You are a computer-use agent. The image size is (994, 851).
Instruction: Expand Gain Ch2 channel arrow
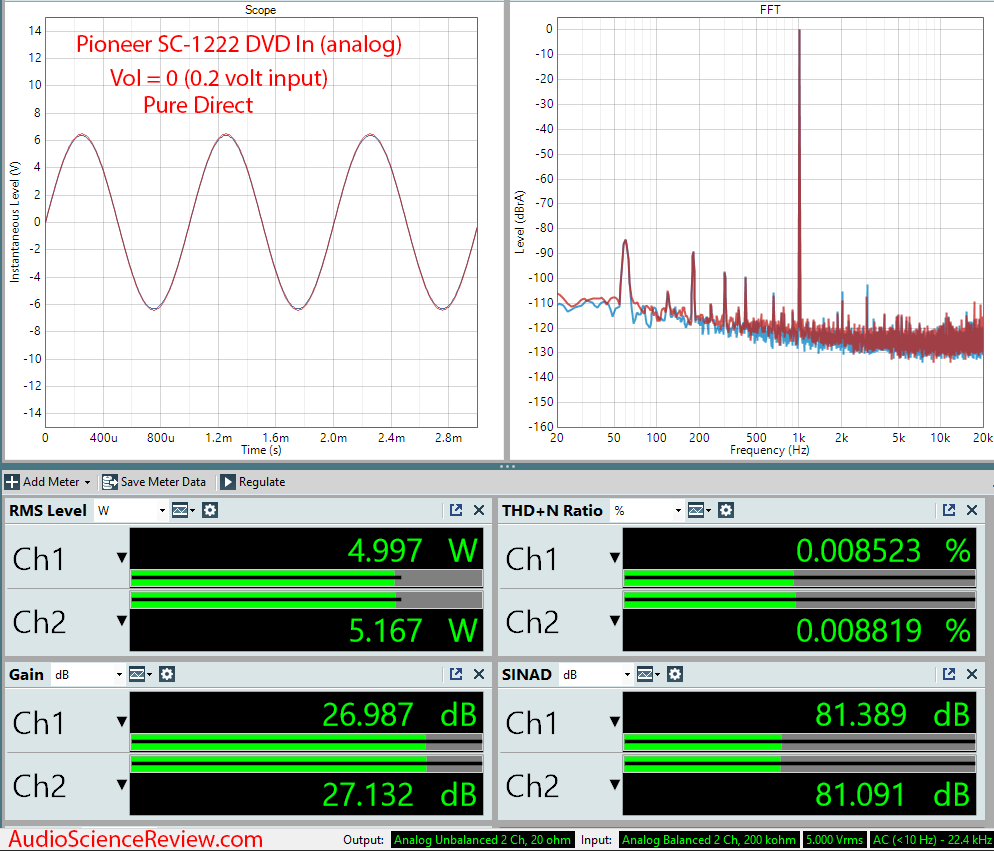(122, 785)
